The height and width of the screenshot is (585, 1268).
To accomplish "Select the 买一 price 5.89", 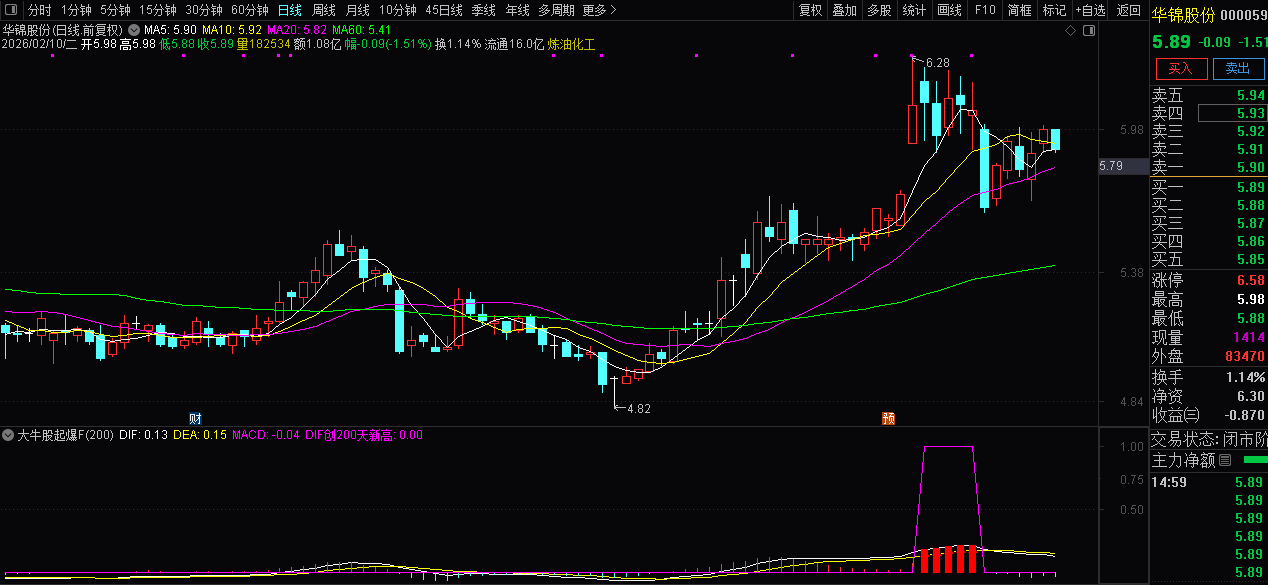I will click(1249, 187).
